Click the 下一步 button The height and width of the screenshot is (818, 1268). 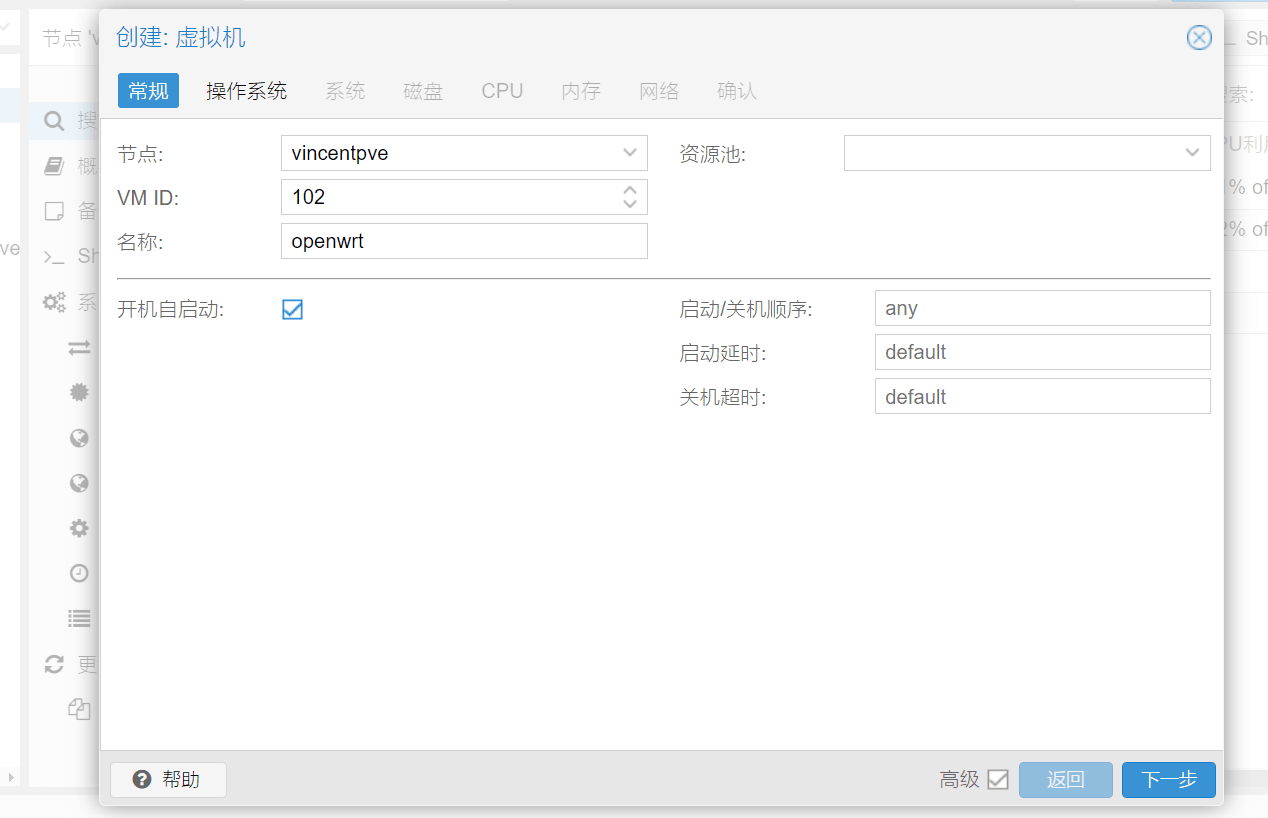1168,780
